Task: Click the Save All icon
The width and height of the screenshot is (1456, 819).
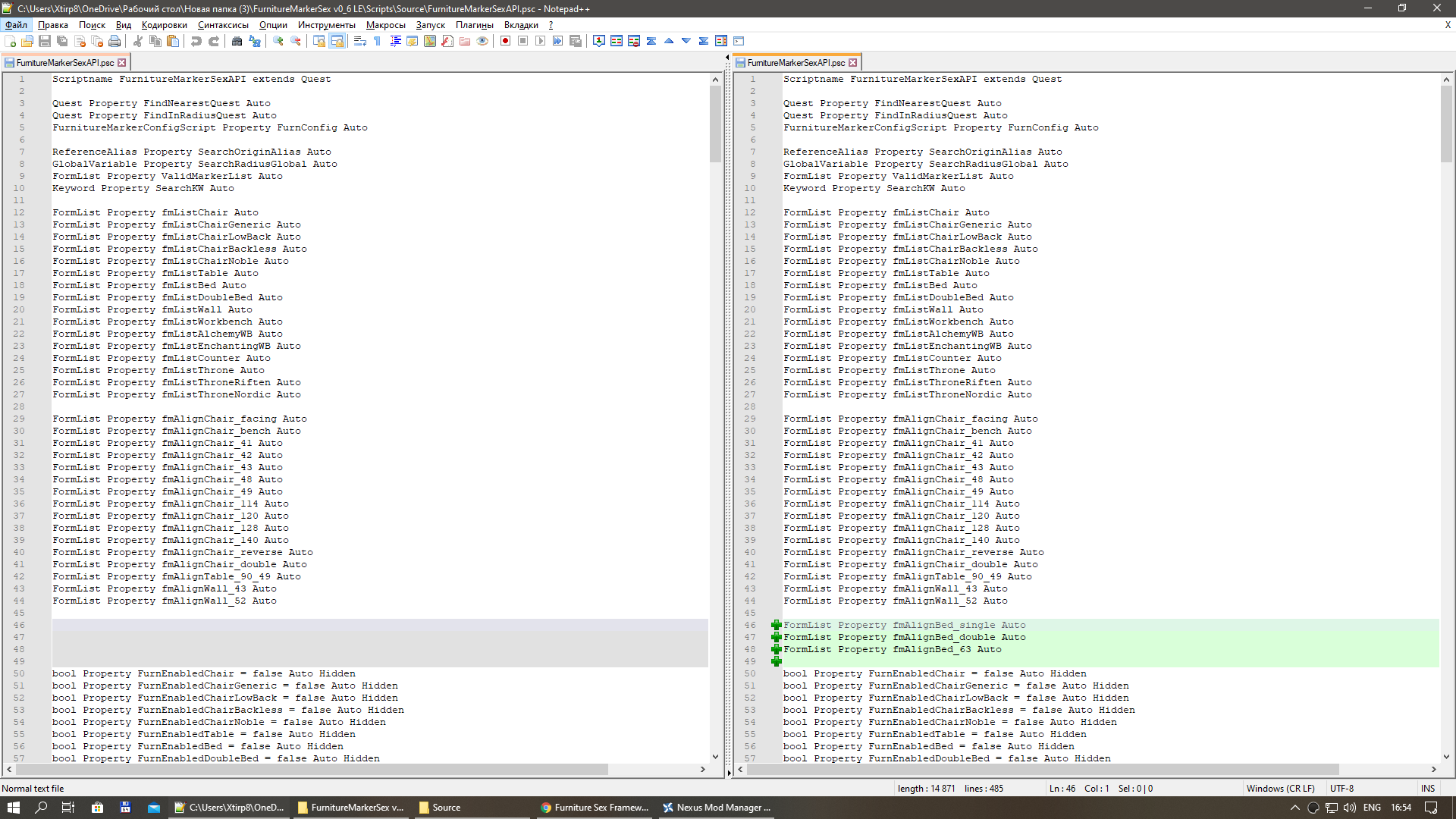Action: tap(62, 41)
